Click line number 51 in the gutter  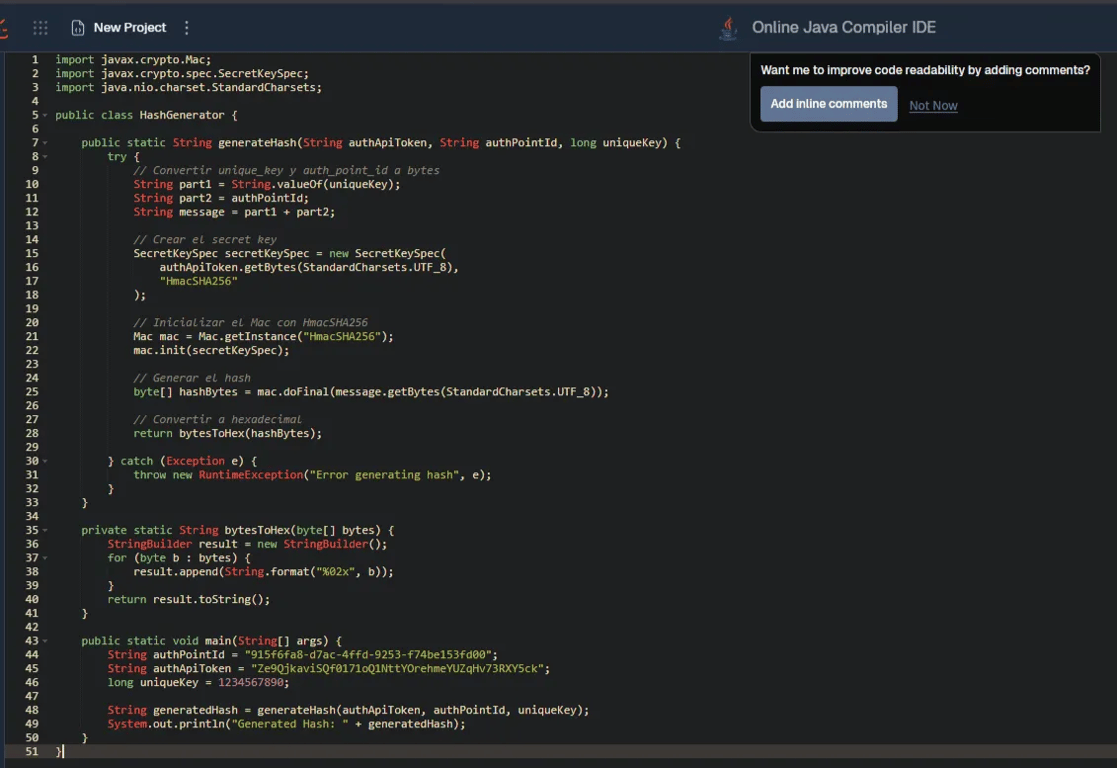click(32, 751)
